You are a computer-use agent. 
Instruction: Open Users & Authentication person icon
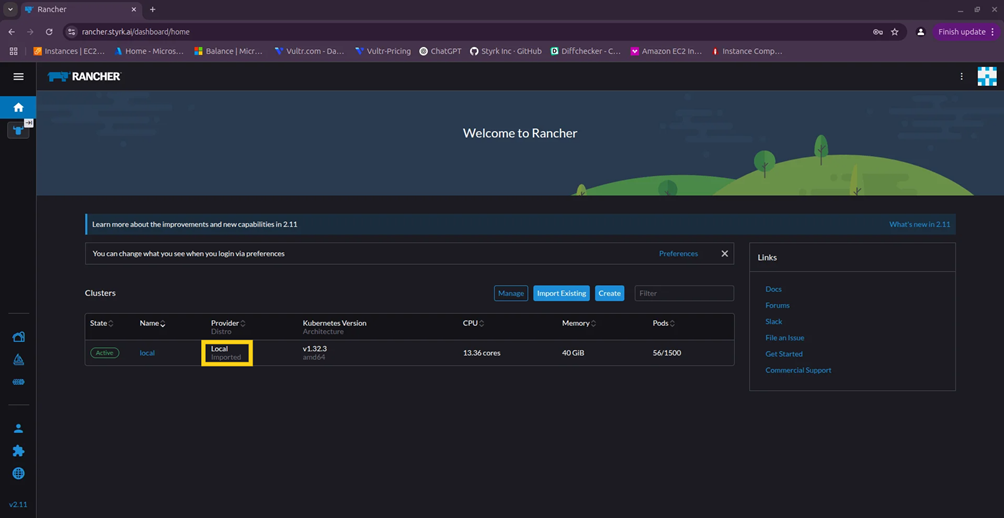[19, 428]
